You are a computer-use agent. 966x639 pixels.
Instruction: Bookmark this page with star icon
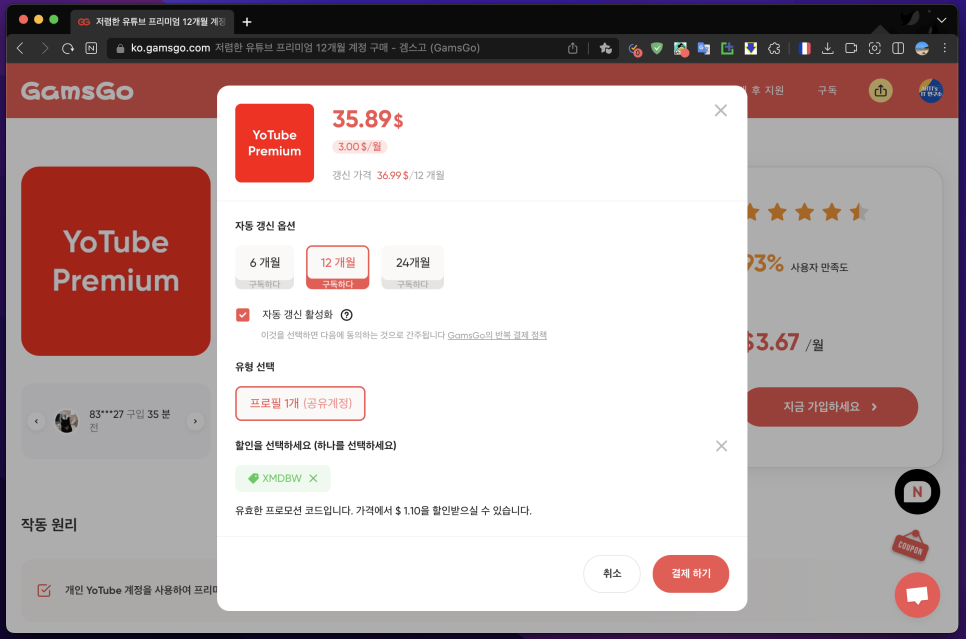(x=606, y=48)
